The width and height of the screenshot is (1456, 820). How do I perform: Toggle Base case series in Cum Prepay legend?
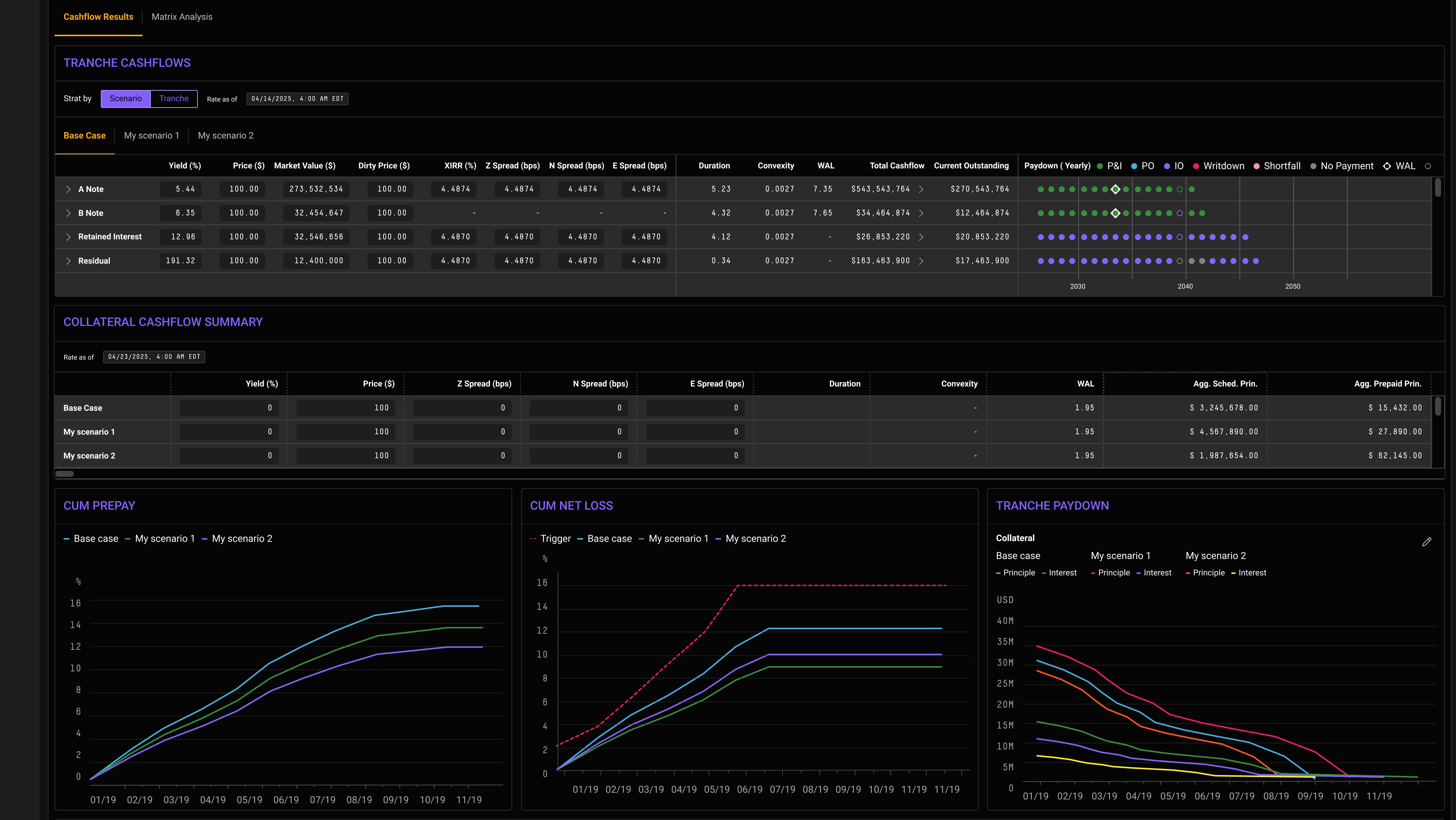pyautogui.click(x=91, y=539)
